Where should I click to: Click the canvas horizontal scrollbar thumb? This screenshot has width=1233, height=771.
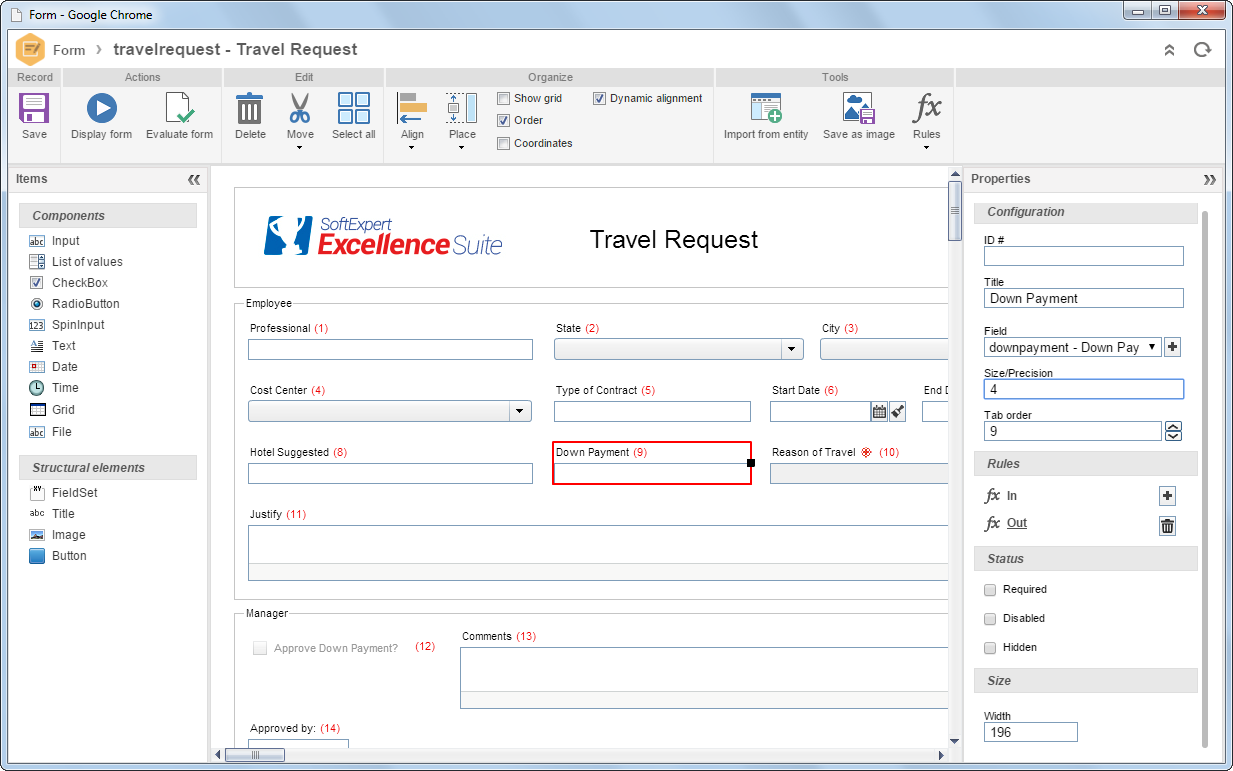click(255, 755)
